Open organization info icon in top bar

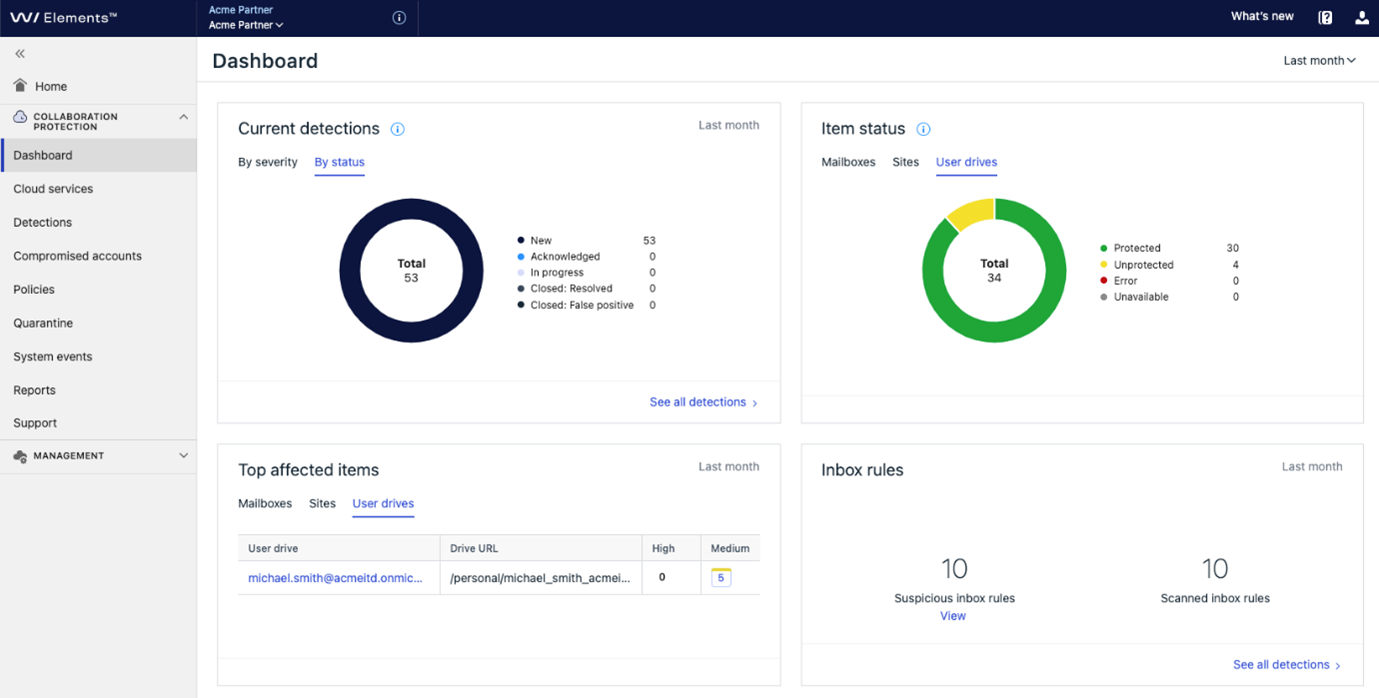coord(399,18)
